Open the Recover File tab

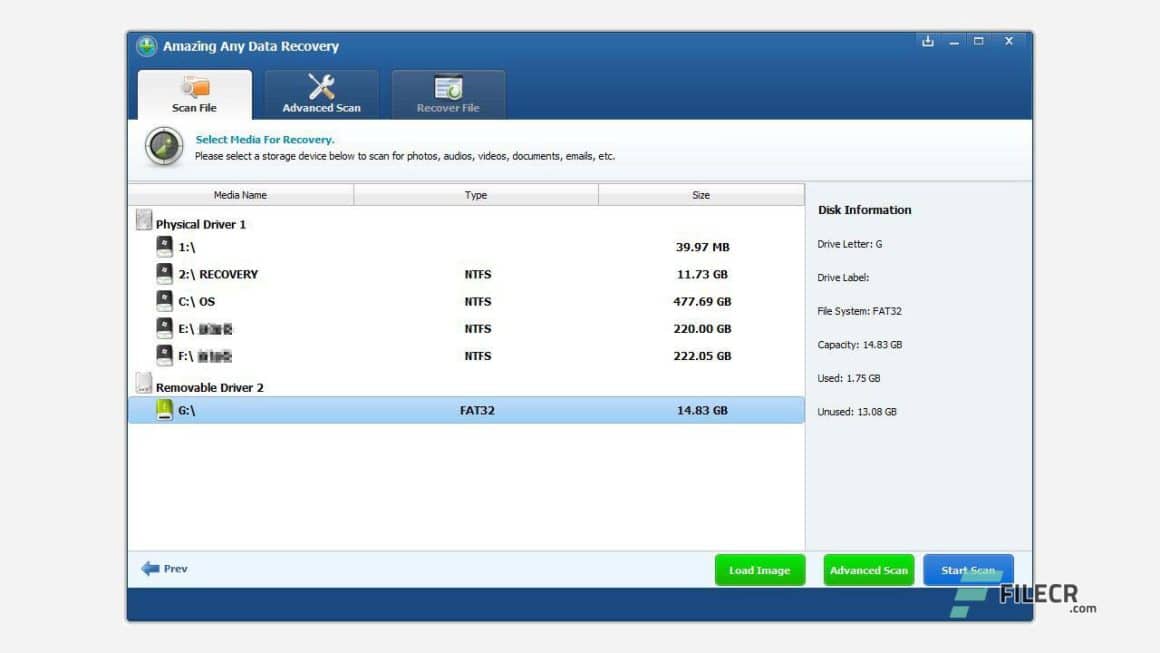[x=448, y=95]
